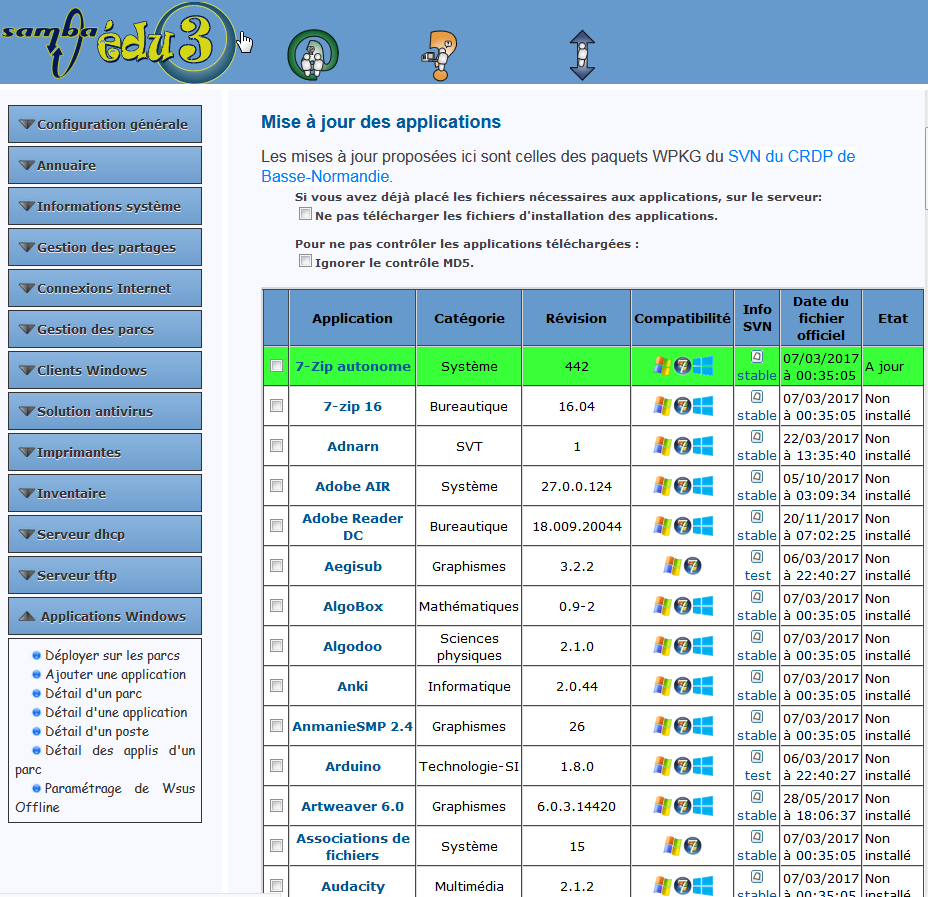Expand the Configuration générale menu
Viewport: 928px width, 897px height.
(105, 124)
